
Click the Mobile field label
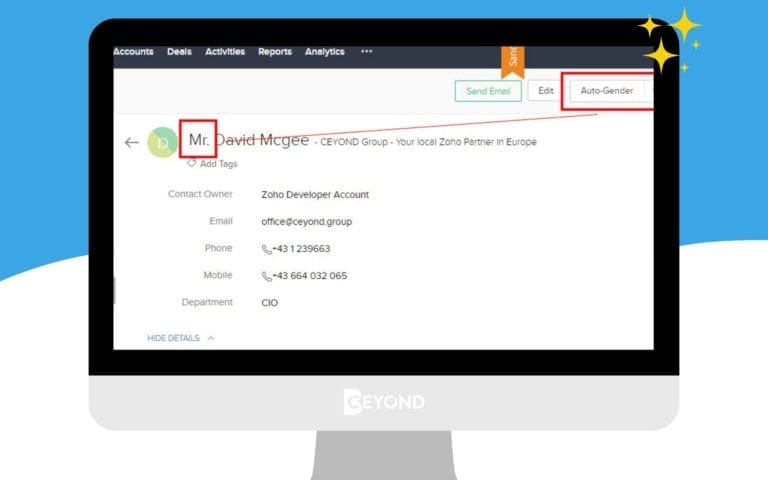(x=218, y=275)
